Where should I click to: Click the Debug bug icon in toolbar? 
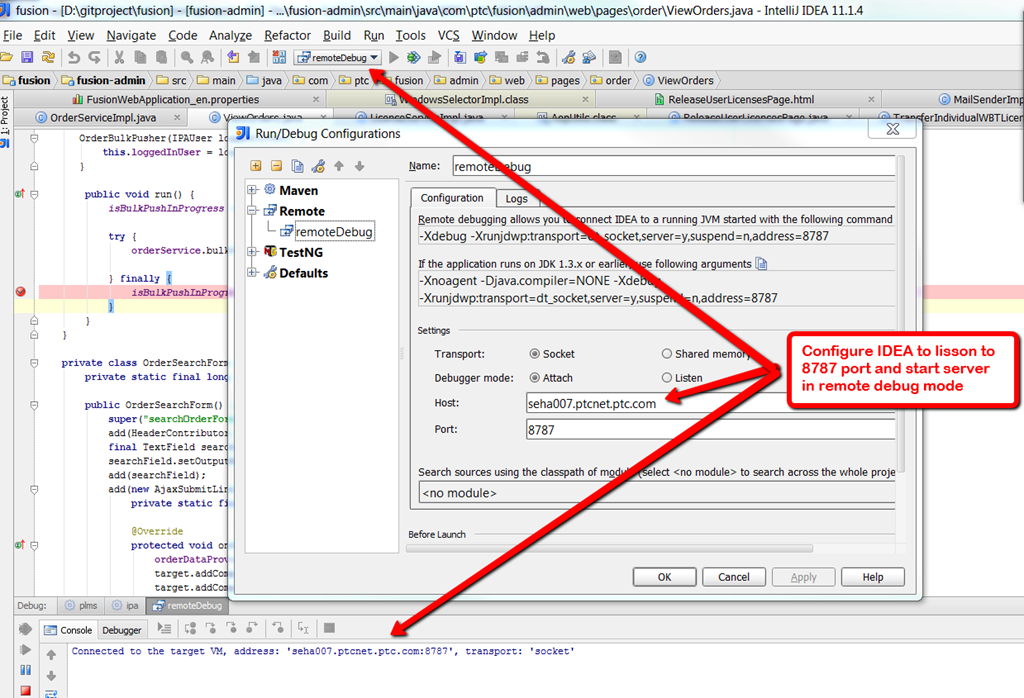pyautogui.click(x=413, y=58)
